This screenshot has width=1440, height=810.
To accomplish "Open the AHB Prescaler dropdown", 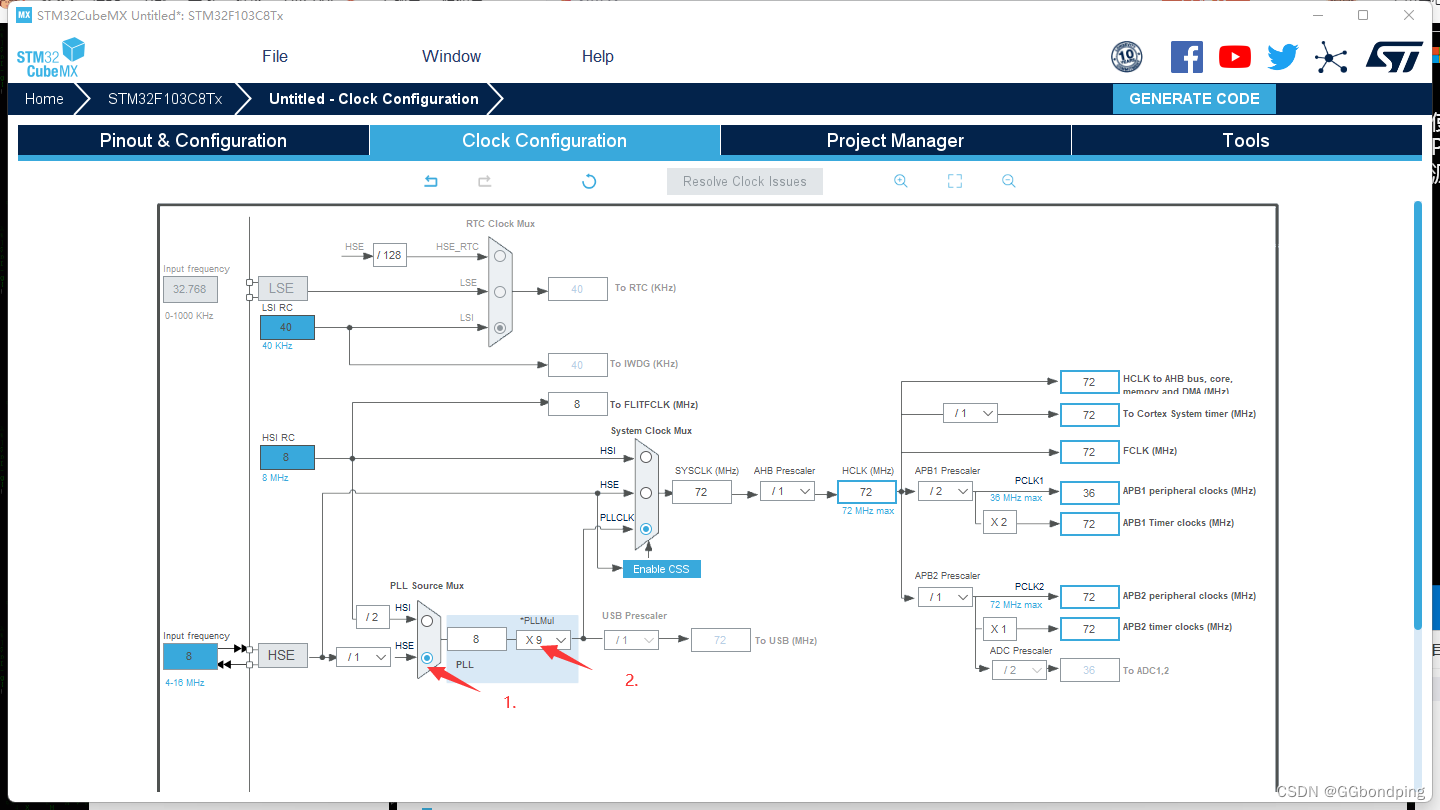I will click(787, 491).
